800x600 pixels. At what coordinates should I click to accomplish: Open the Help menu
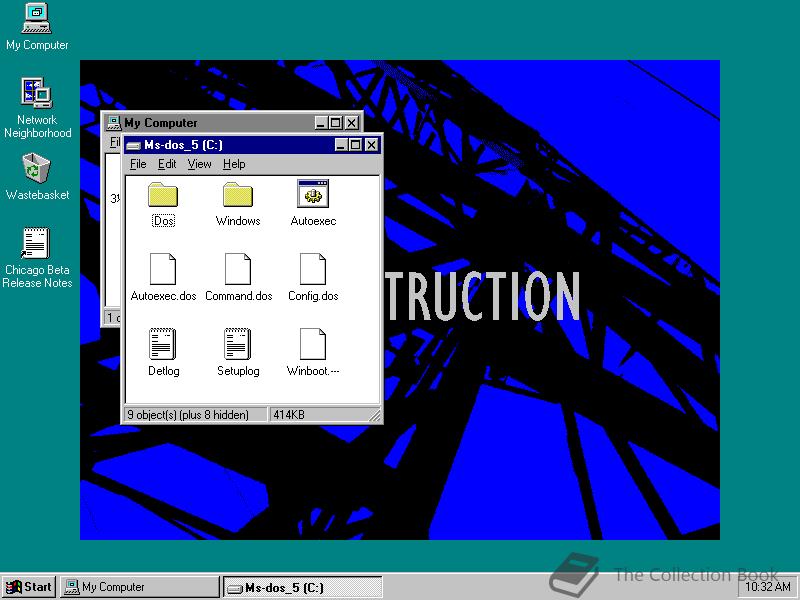234,164
